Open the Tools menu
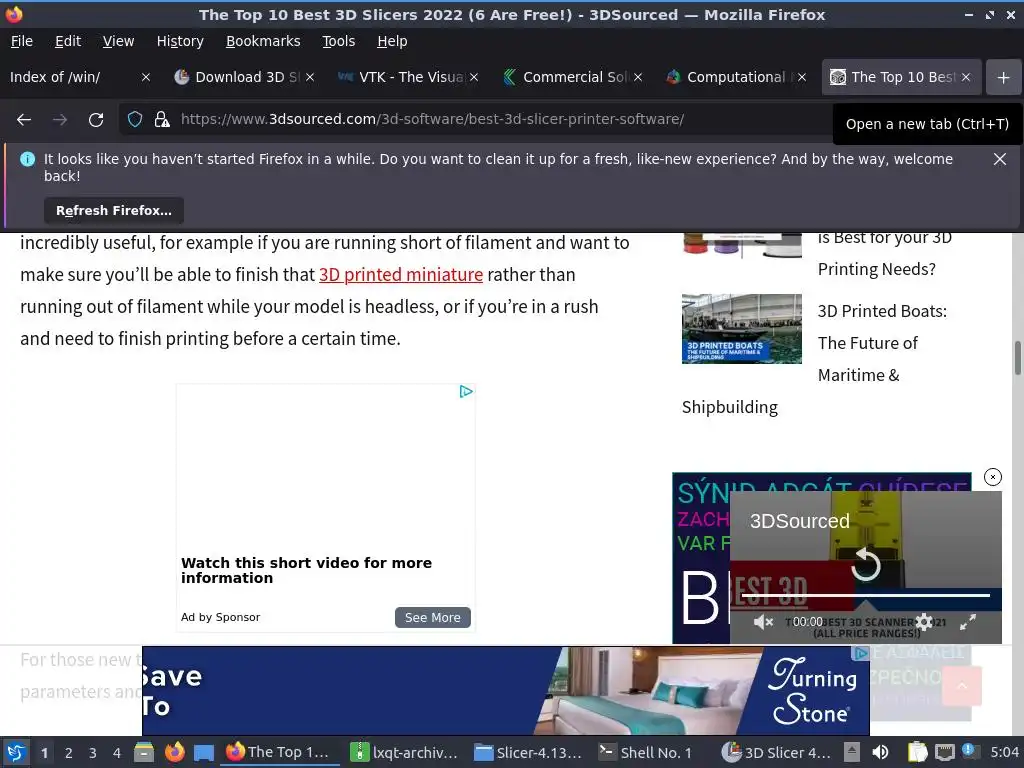The width and height of the screenshot is (1024, 768). point(338,41)
